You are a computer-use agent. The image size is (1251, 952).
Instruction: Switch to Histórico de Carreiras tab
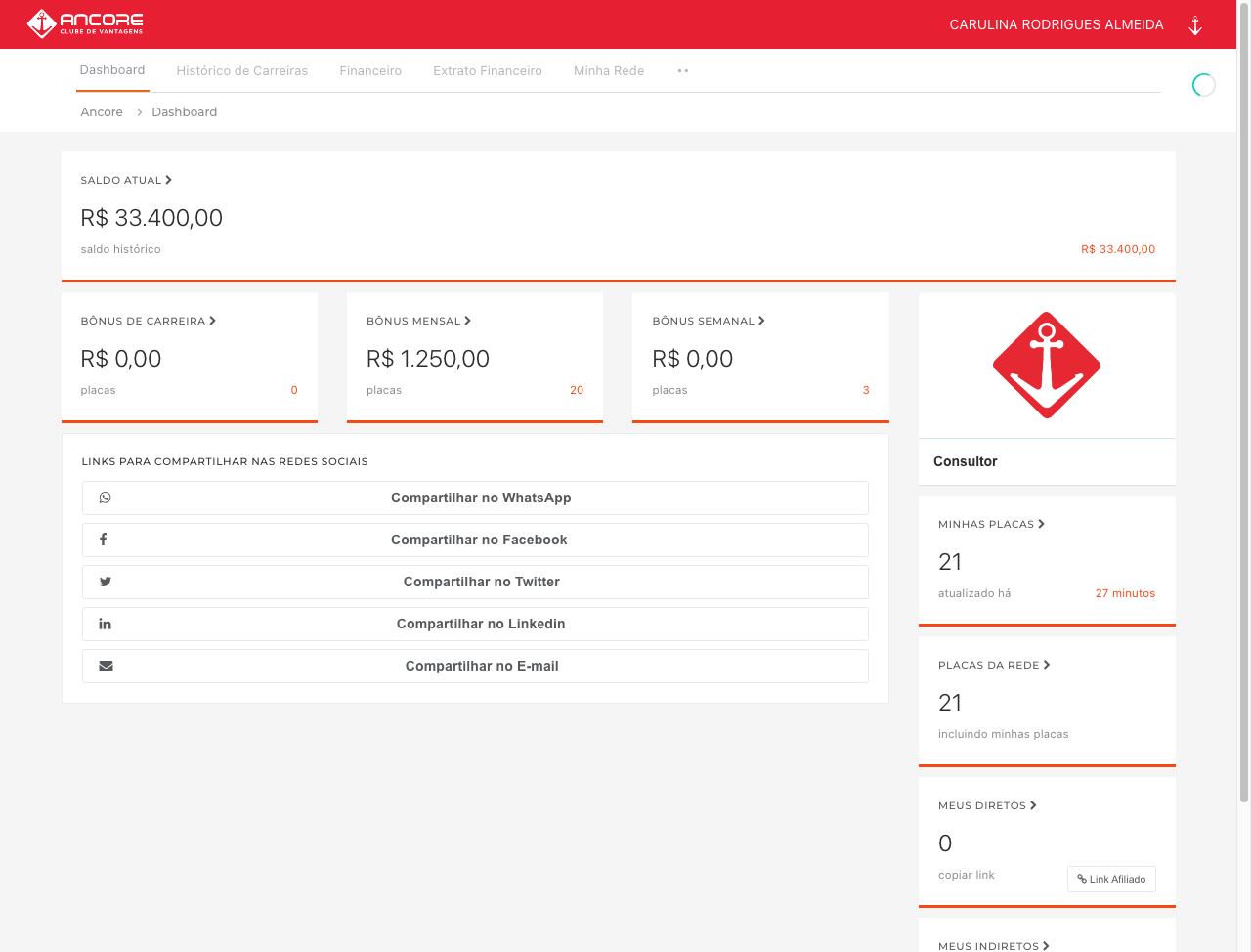(x=241, y=71)
